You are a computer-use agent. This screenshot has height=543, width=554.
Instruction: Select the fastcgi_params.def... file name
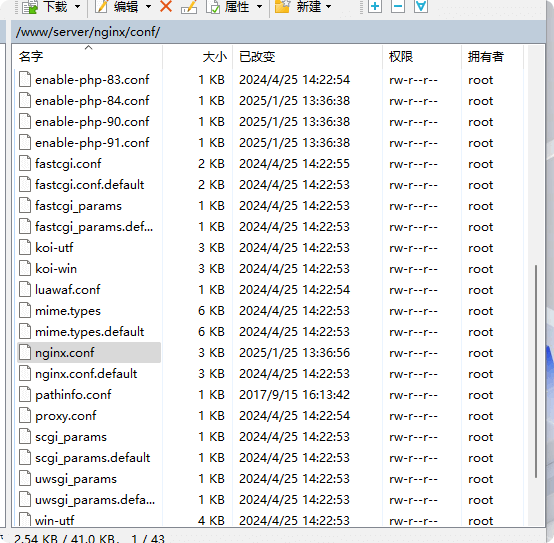tap(94, 226)
